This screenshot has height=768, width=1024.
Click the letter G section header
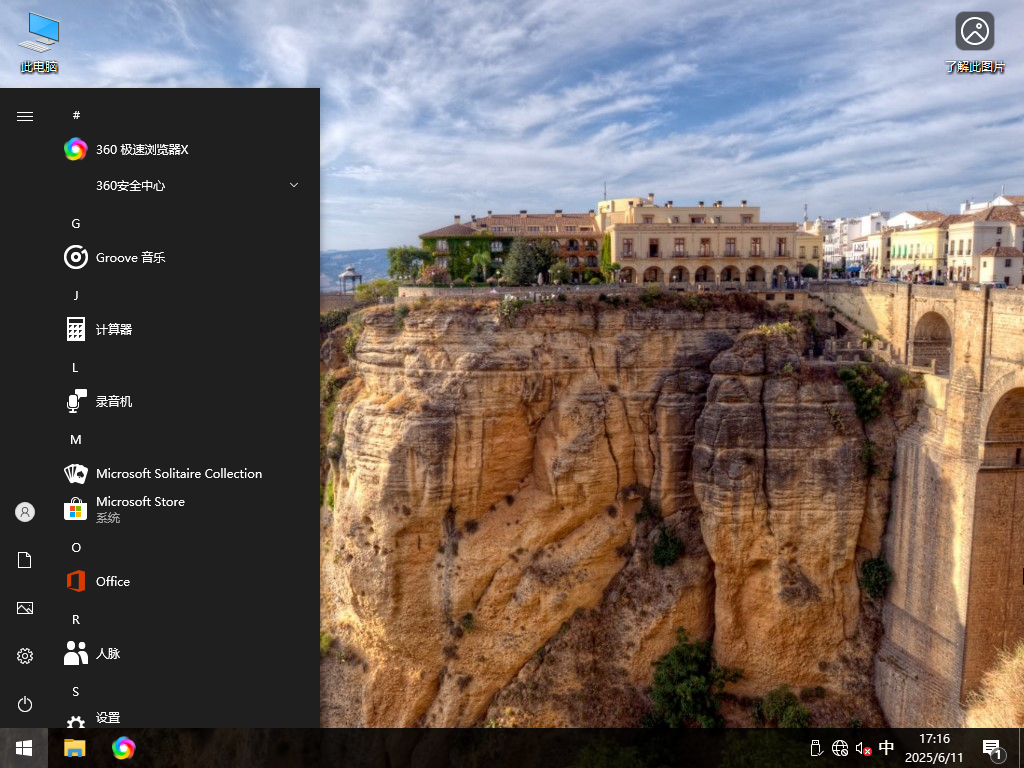pos(75,223)
